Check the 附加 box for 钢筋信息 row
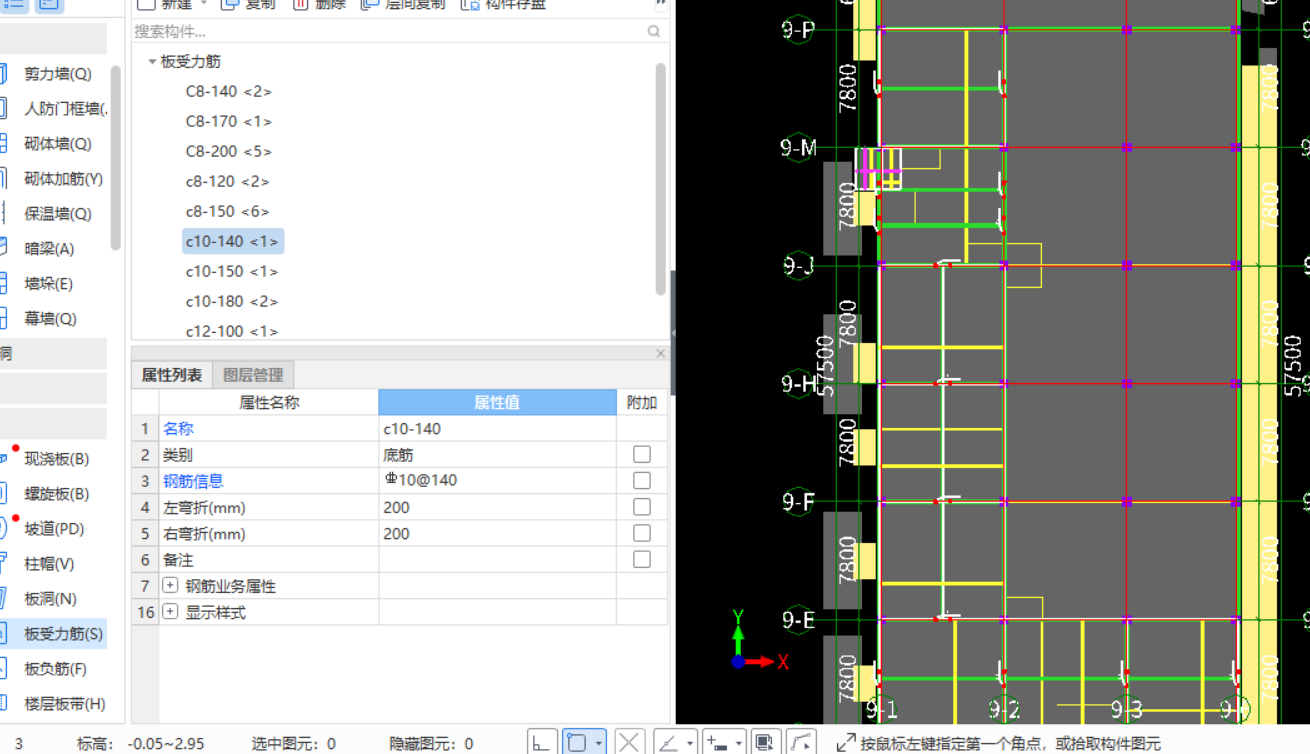The width and height of the screenshot is (1310, 754). tap(642, 481)
